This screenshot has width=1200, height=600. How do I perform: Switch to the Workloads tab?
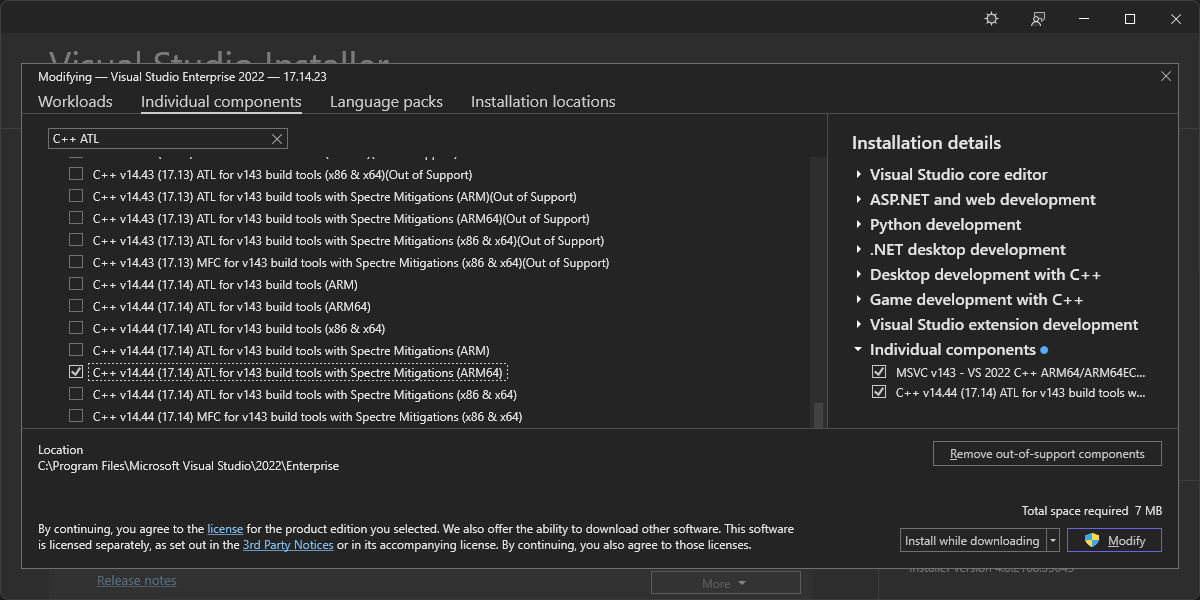75,102
